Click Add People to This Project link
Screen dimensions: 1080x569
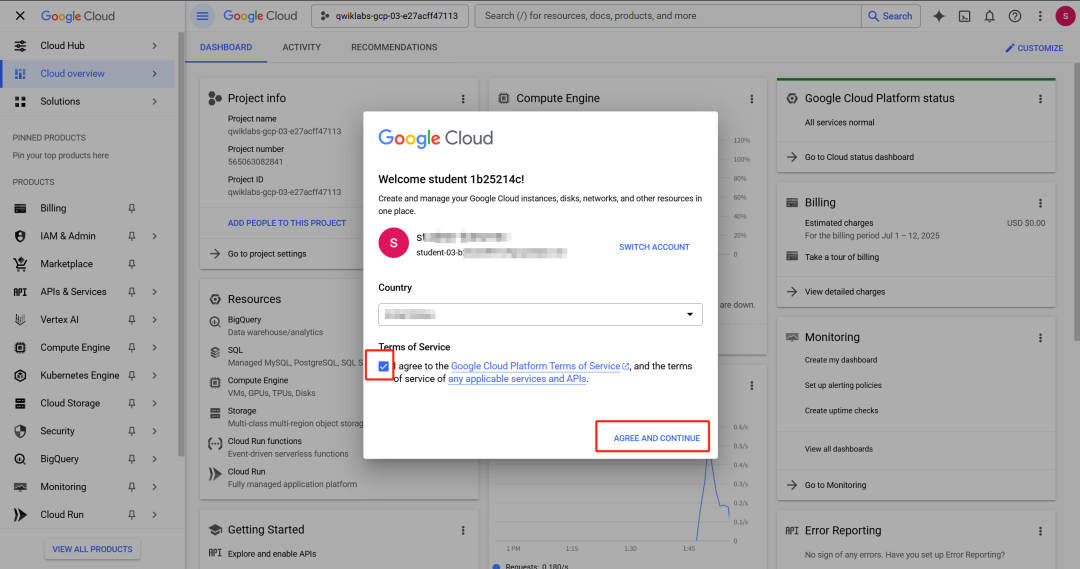287,223
